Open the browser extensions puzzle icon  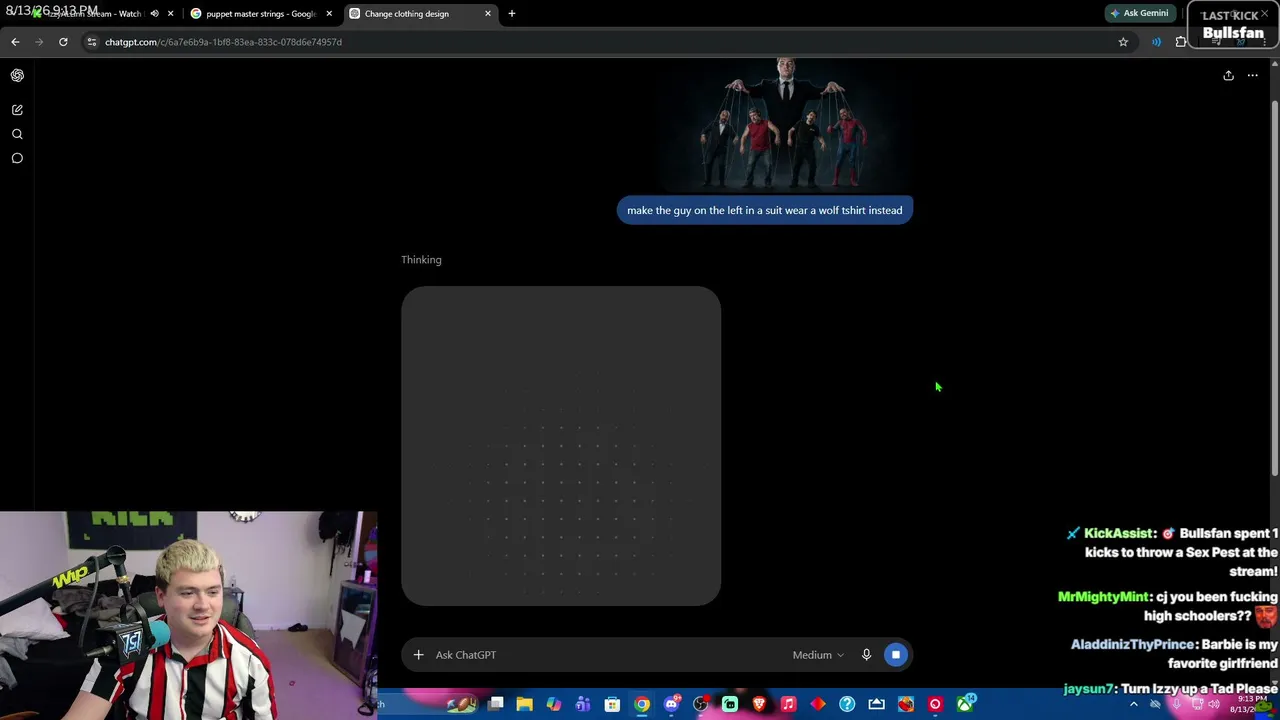1181,42
